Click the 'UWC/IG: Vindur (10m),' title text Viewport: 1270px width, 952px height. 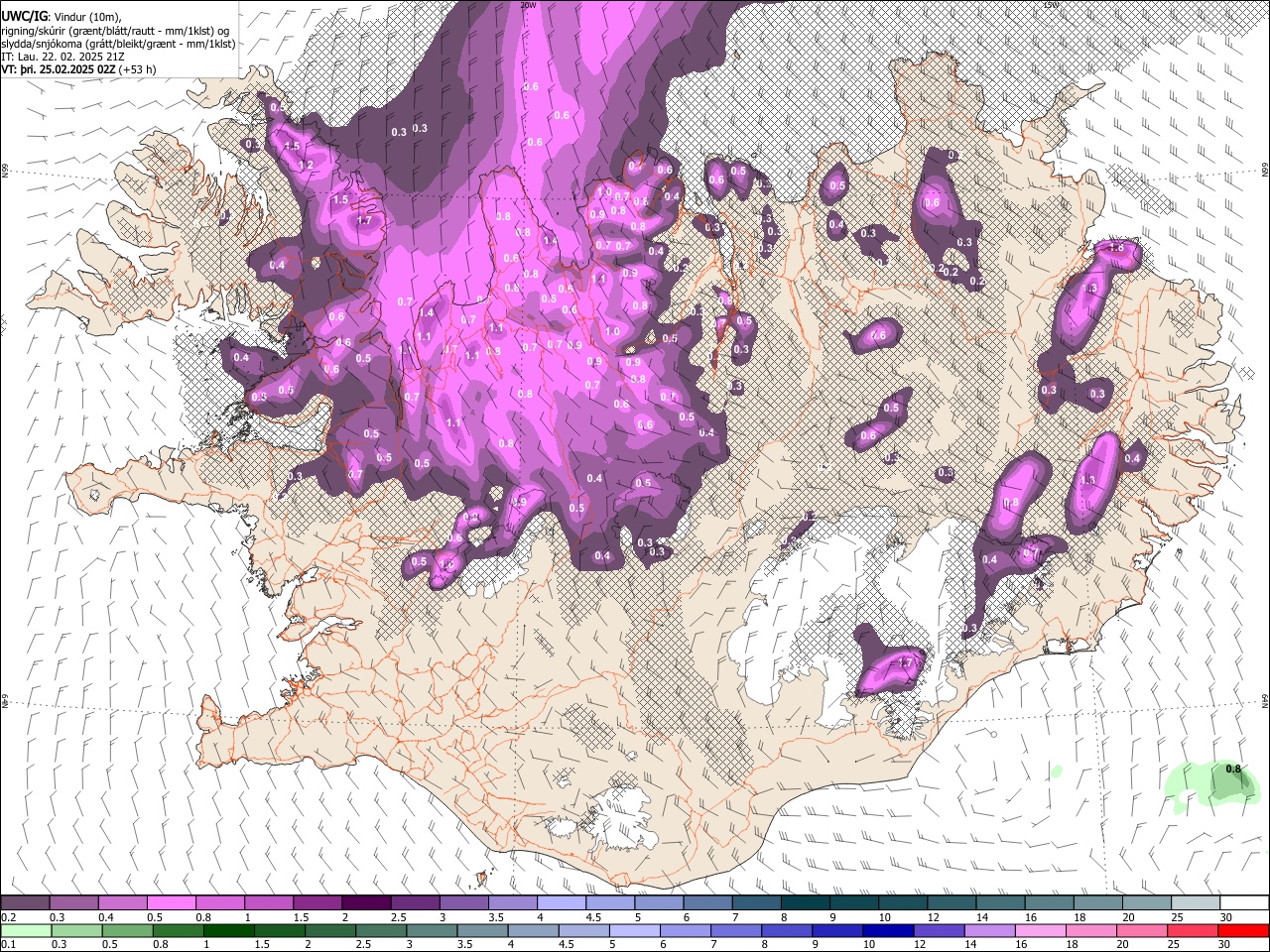60,16
